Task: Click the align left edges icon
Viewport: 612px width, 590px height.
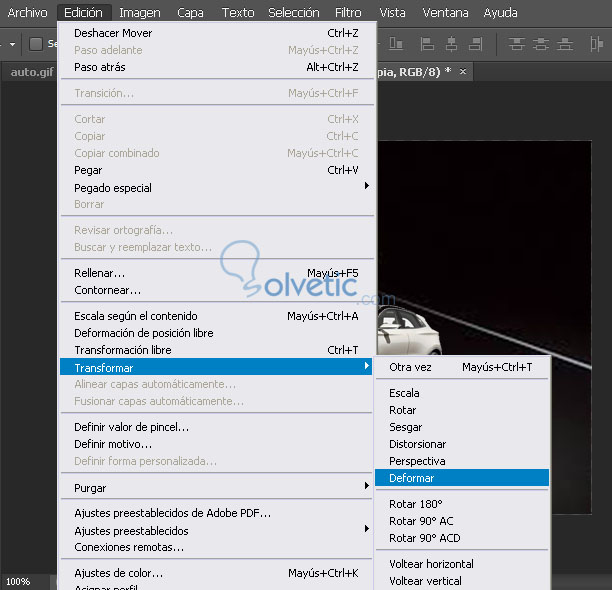Action: 427,44
